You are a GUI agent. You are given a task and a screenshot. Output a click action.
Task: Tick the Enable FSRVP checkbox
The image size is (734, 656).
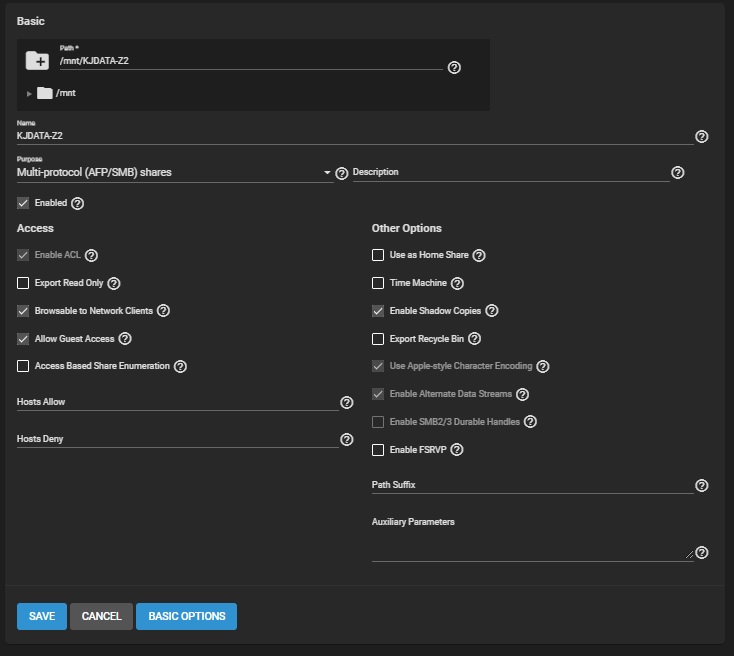(x=378, y=450)
